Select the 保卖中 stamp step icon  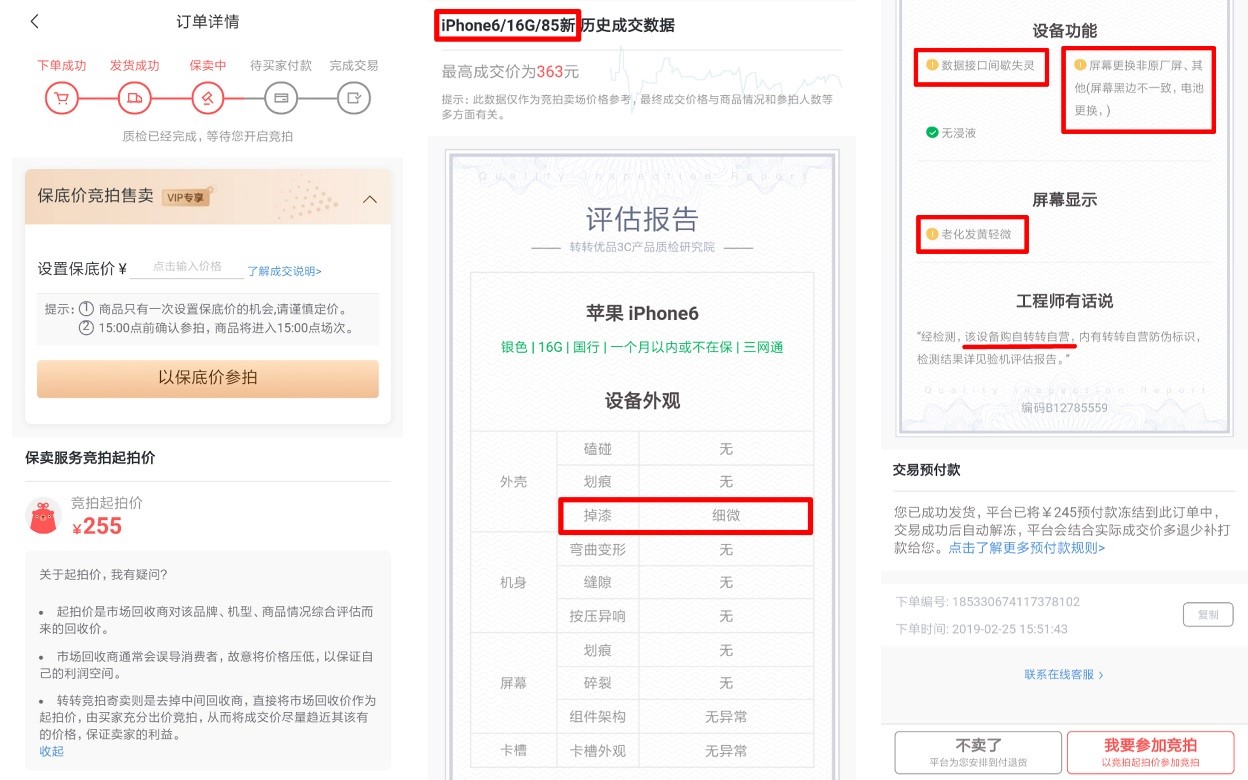pyautogui.click(x=208, y=97)
